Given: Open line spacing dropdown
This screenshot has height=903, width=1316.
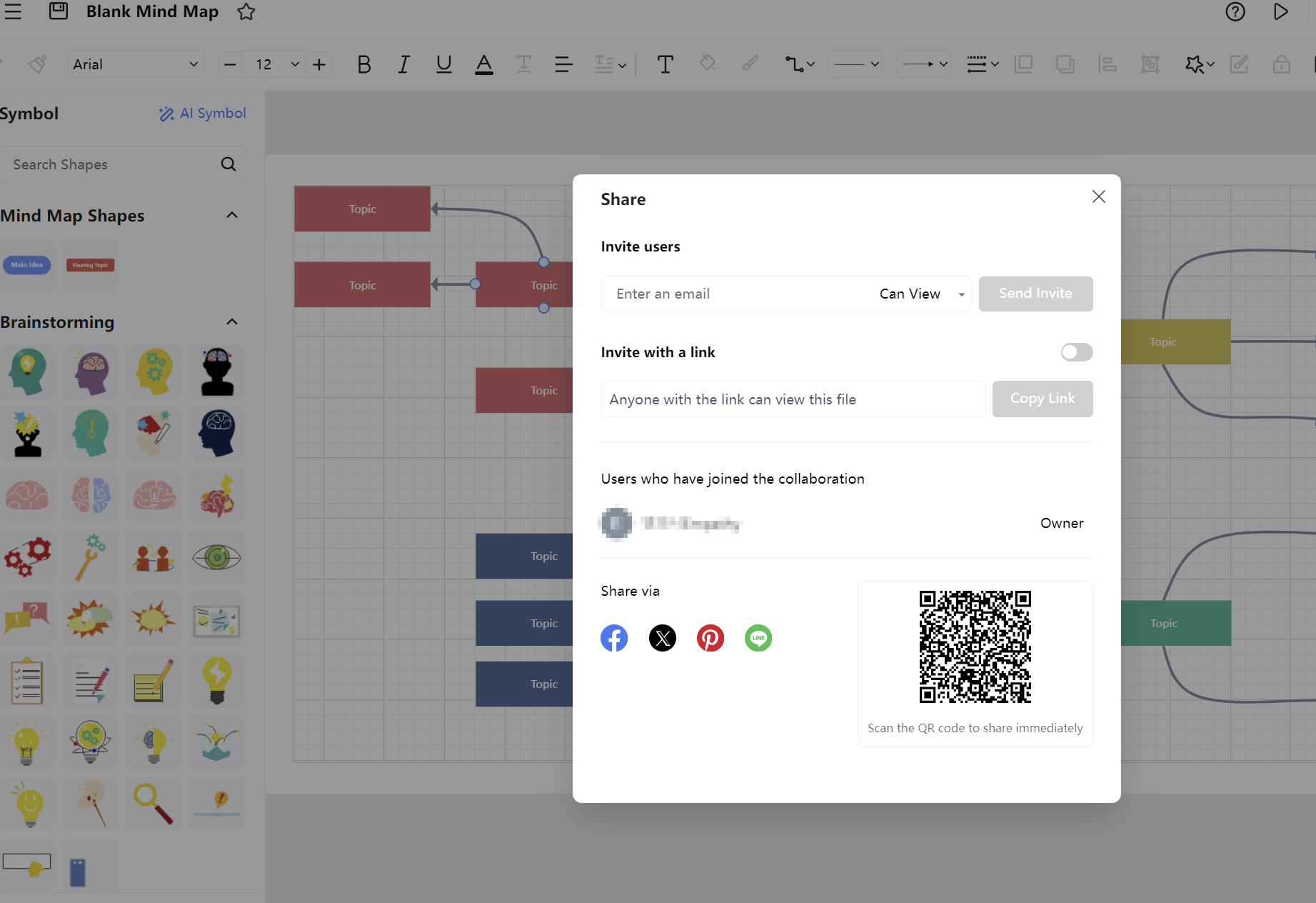Looking at the screenshot, I should tap(611, 64).
